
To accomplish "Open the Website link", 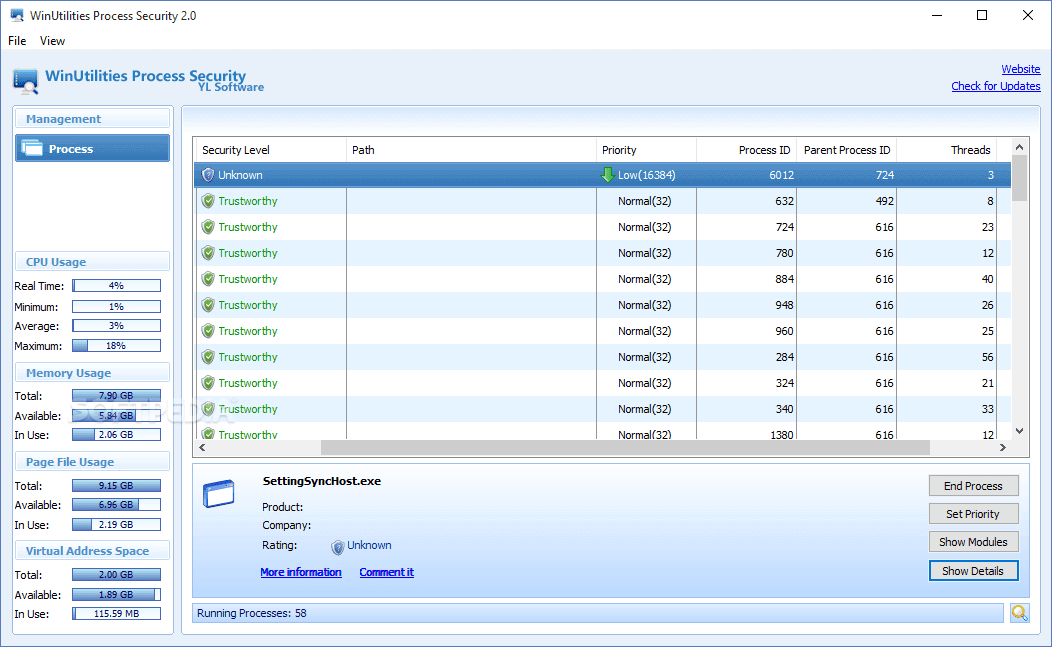I will tap(1020, 68).
